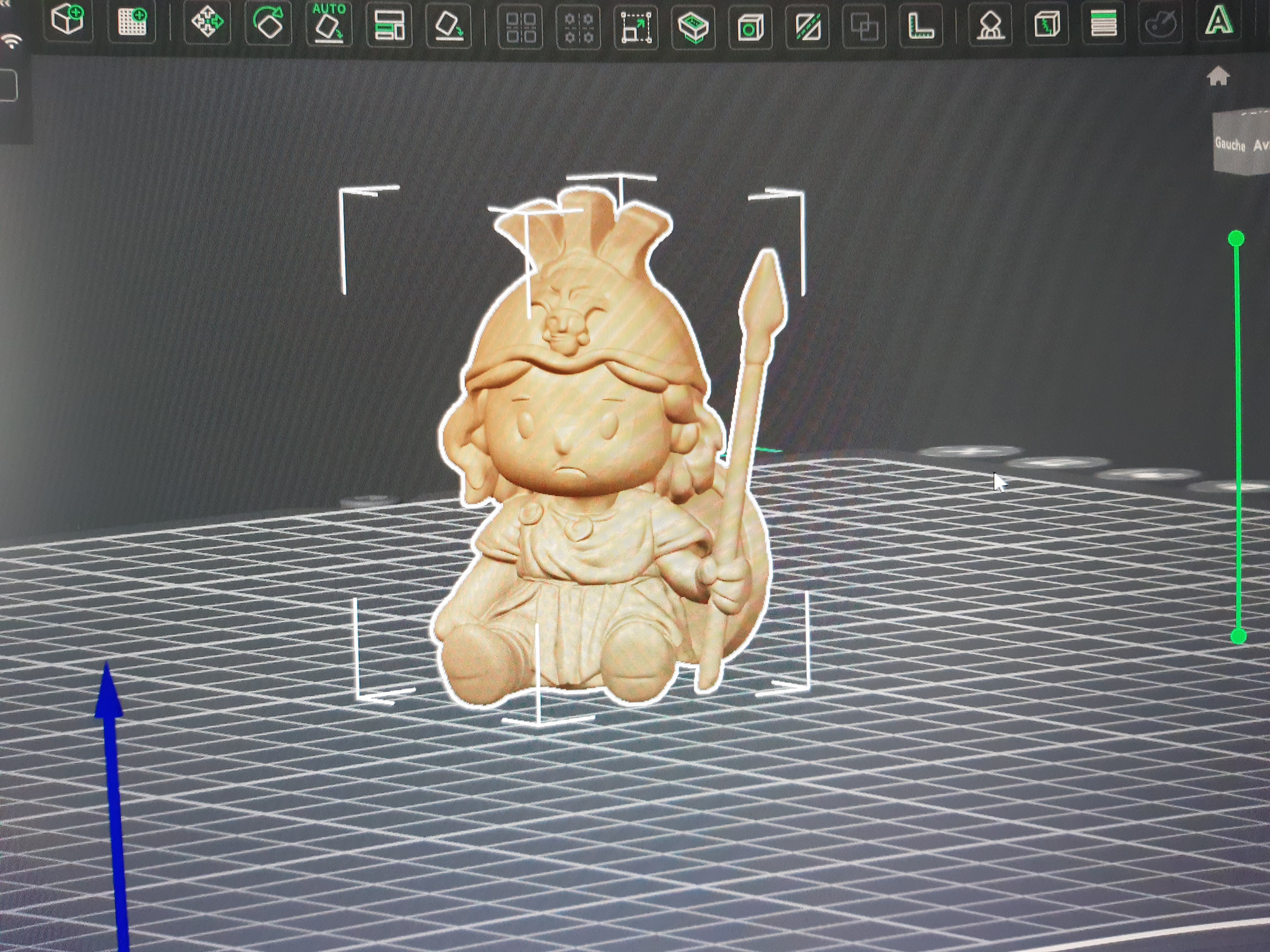The image size is (1270, 952).
Task: Click the layered lines slice icon
Action: coord(1104,23)
